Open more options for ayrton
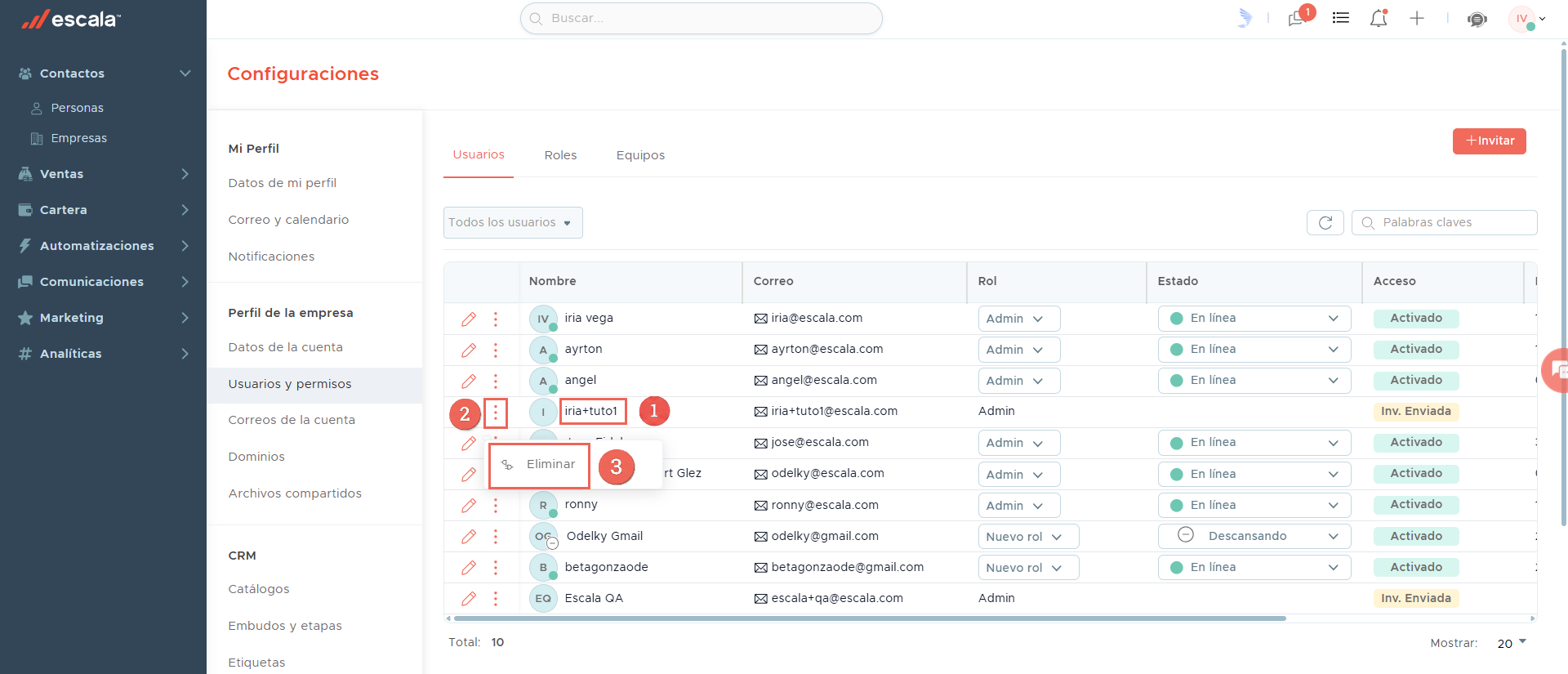This screenshot has width=1568, height=674. click(x=496, y=350)
